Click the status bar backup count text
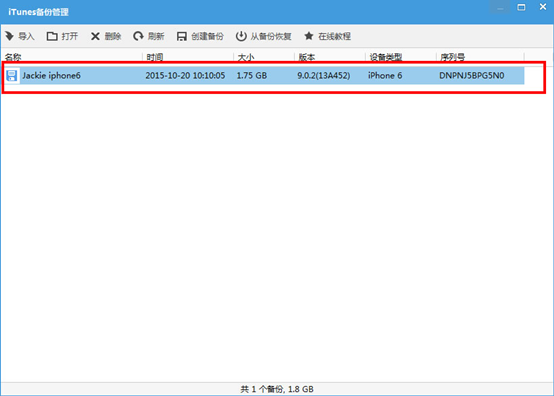 277,389
